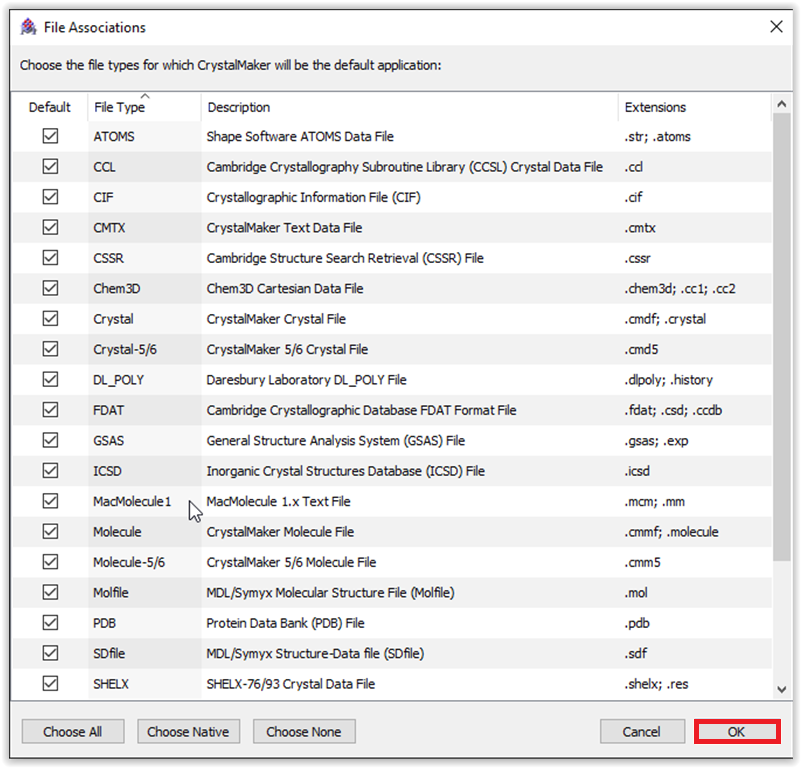Screen dimensions: 801x768
Task: Disable the CIF default association
Action: click(50, 197)
